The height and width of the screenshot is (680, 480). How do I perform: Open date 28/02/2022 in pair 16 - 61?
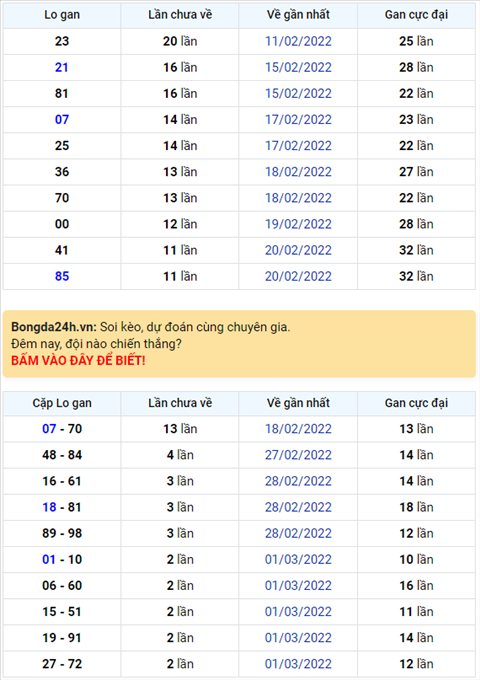pyautogui.click(x=298, y=481)
